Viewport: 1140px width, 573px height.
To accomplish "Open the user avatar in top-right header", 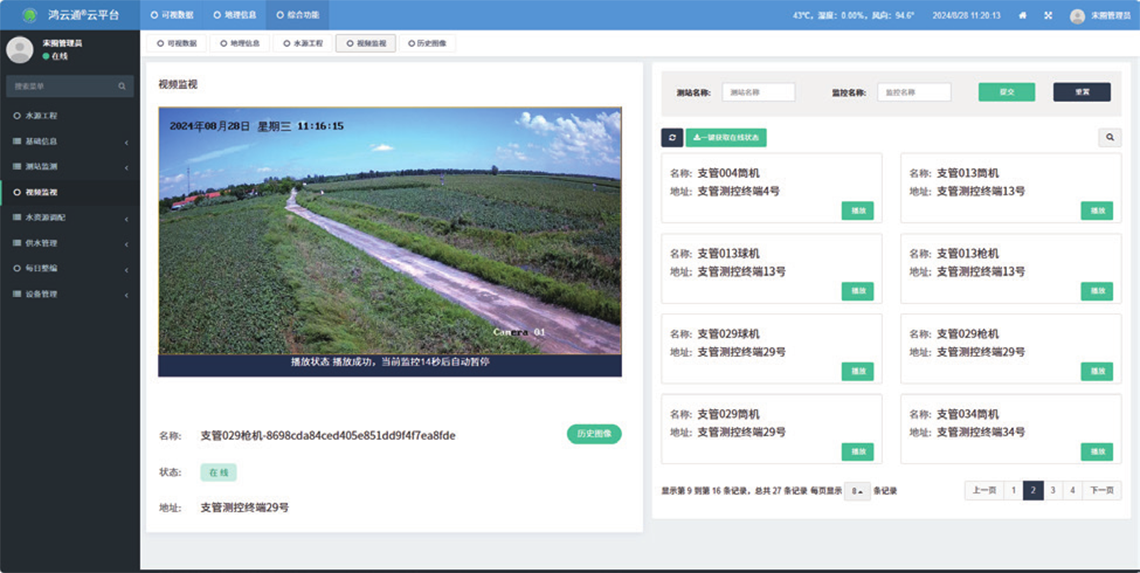I will [1077, 16].
